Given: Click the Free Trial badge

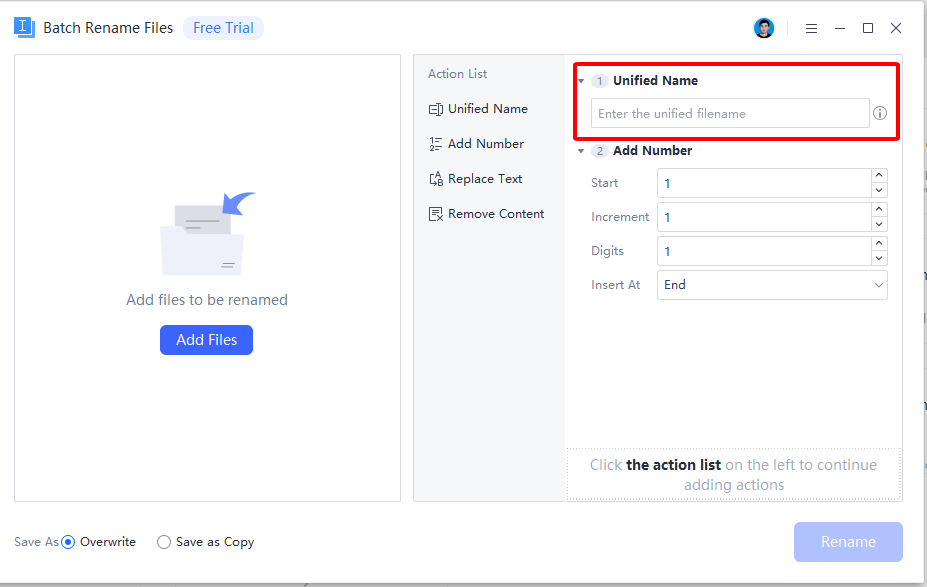Looking at the screenshot, I should [223, 27].
